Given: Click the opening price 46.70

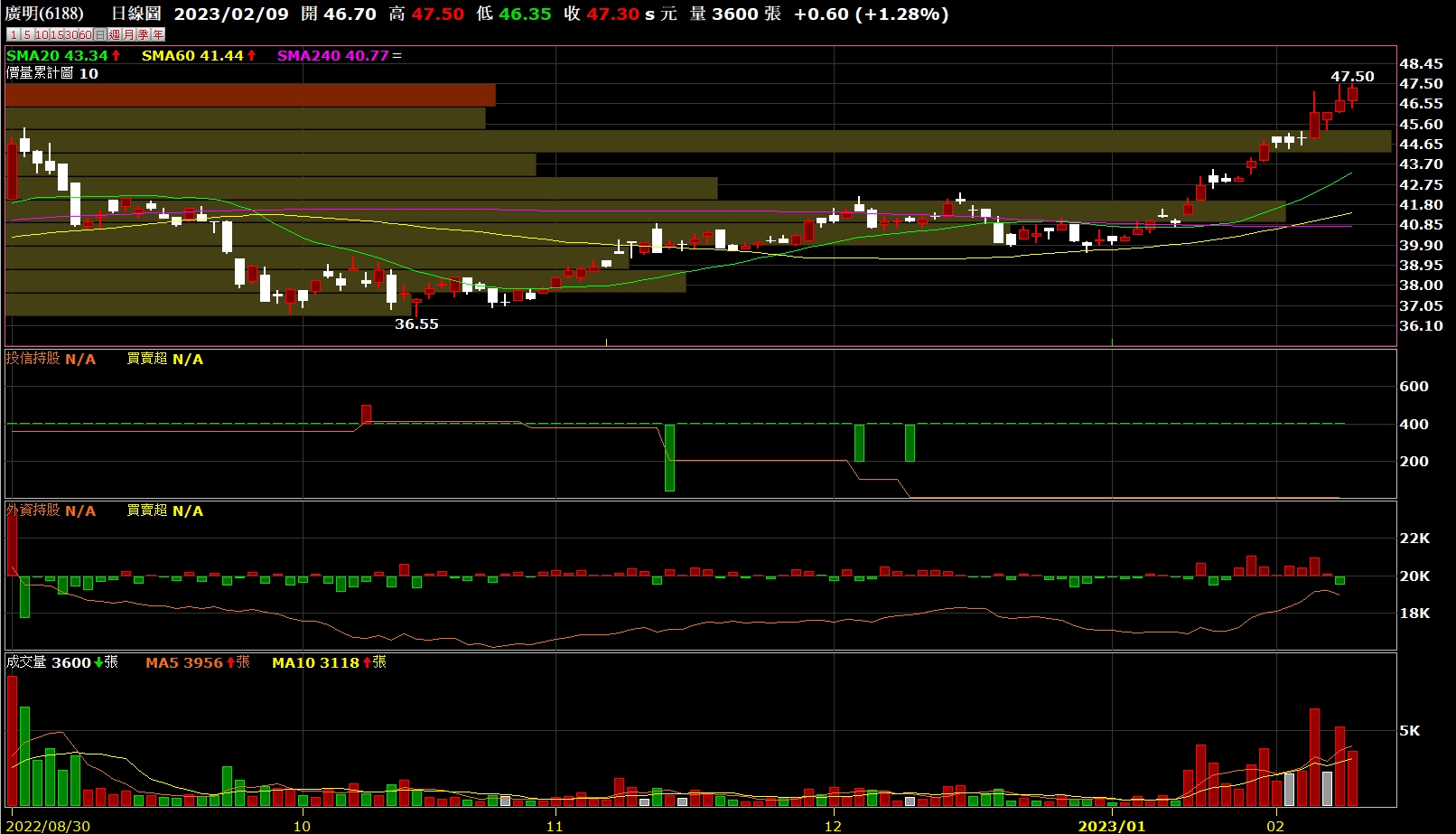Looking at the screenshot, I should click(350, 14).
